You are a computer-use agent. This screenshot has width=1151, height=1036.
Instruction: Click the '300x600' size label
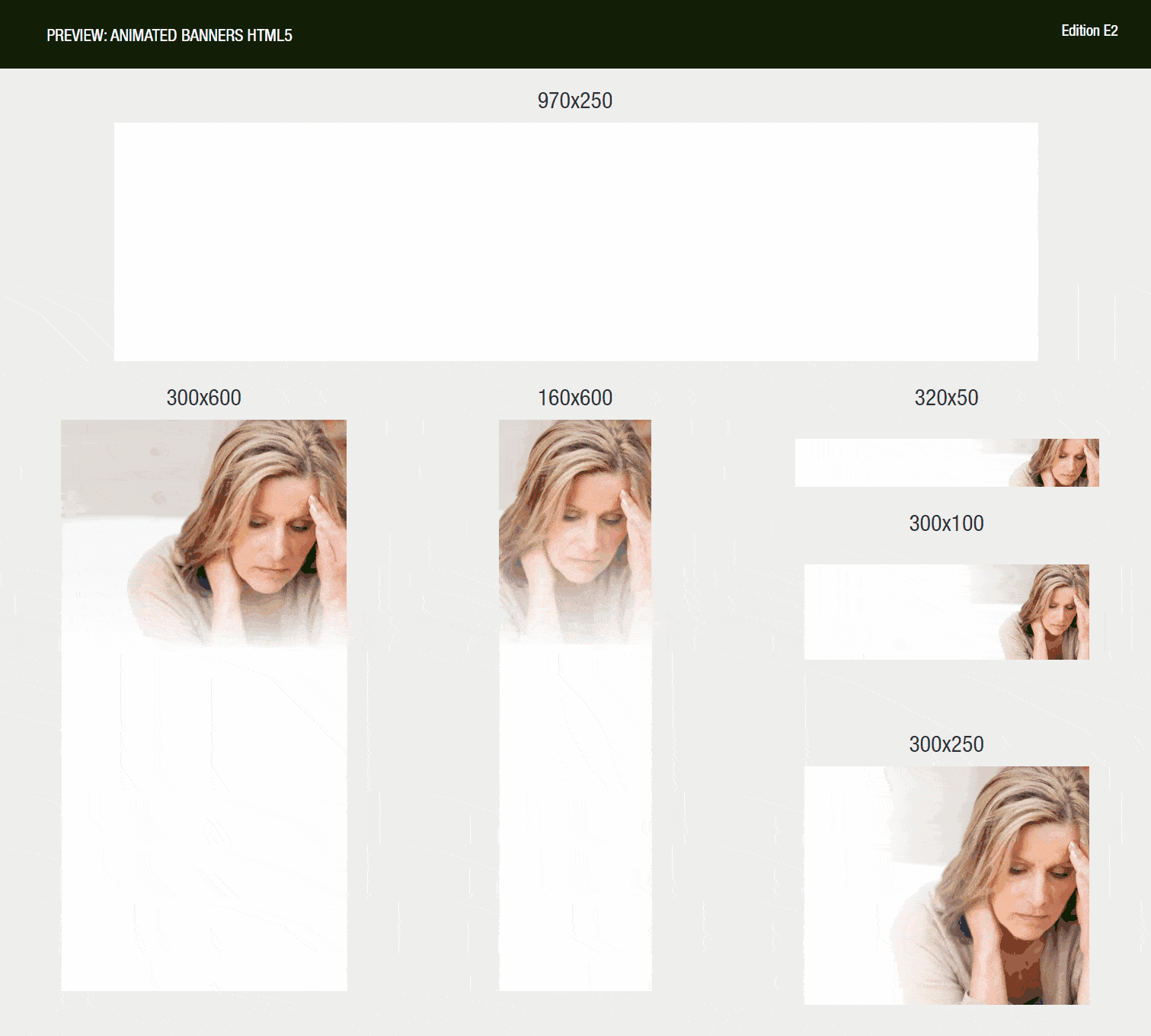pyautogui.click(x=204, y=398)
